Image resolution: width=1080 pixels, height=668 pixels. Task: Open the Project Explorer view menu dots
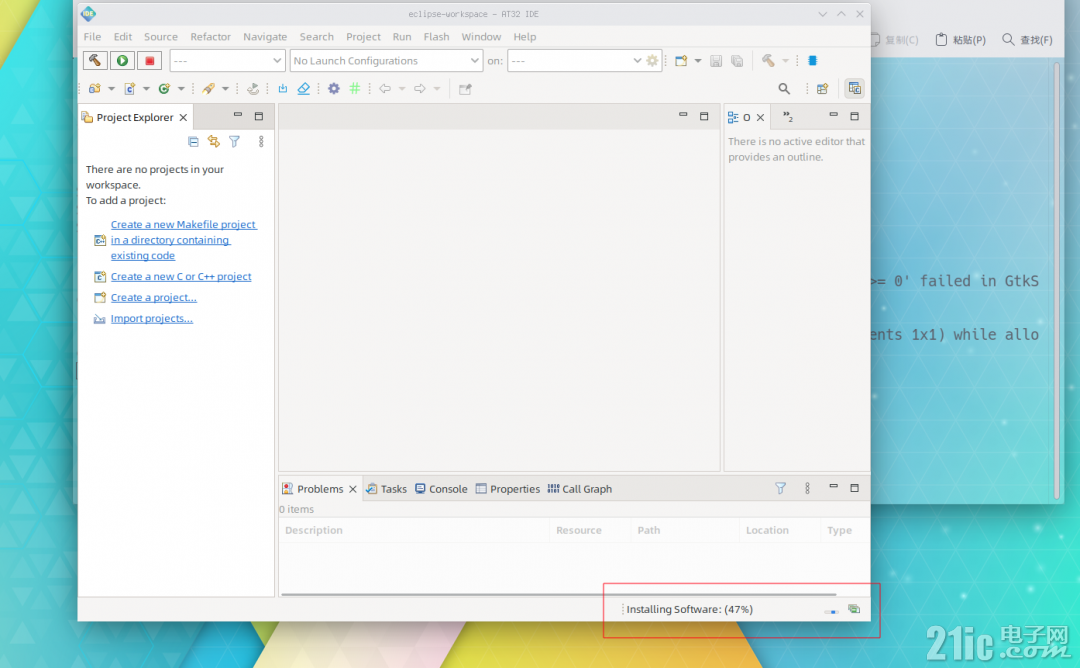click(261, 141)
